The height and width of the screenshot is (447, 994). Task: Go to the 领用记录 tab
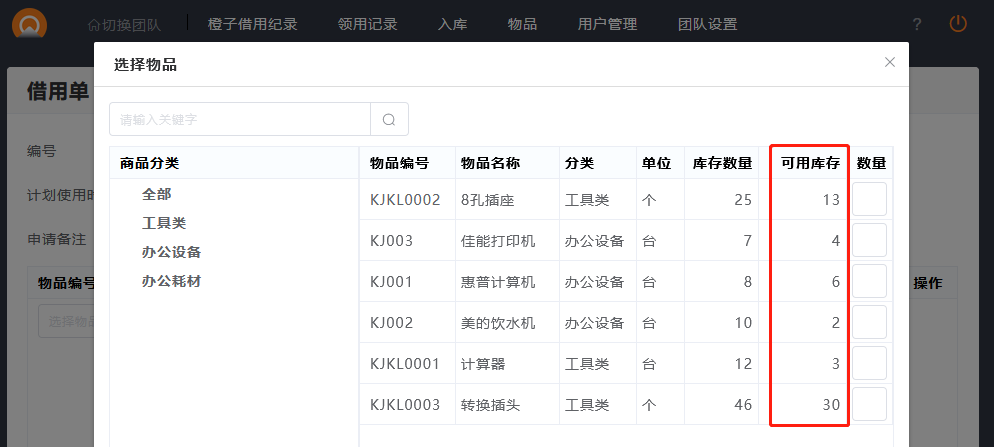click(367, 24)
